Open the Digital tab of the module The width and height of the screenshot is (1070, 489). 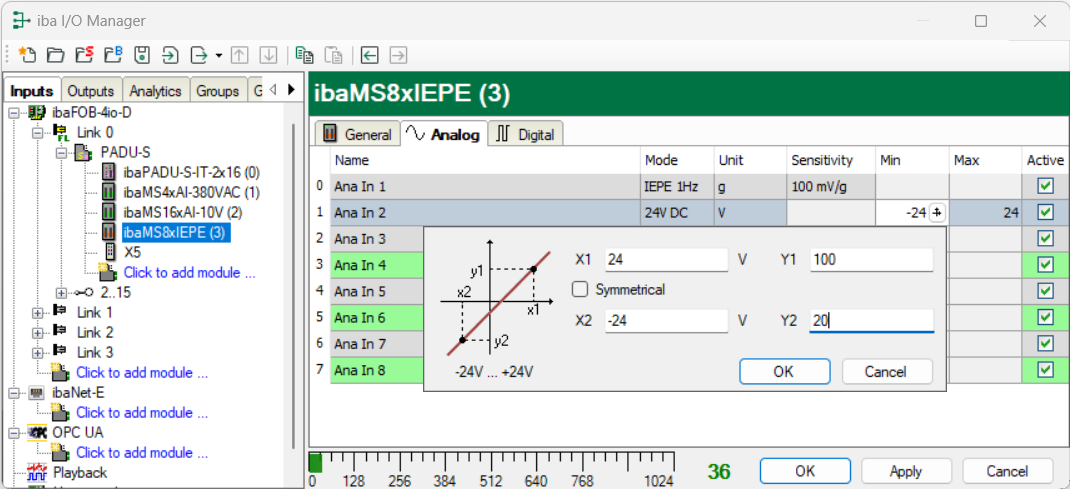click(x=525, y=134)
